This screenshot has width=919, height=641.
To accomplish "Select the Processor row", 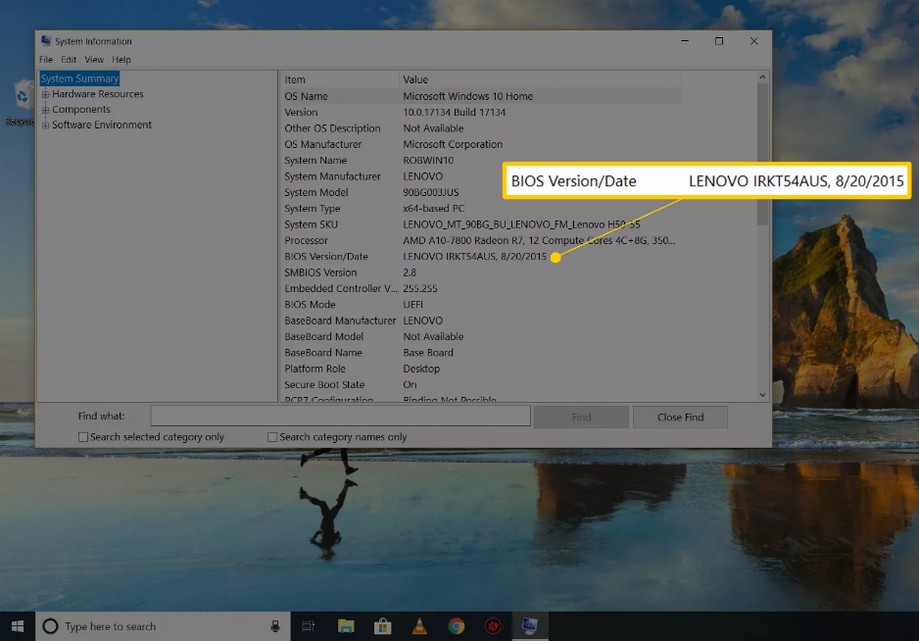I will (x=481, y=240).
